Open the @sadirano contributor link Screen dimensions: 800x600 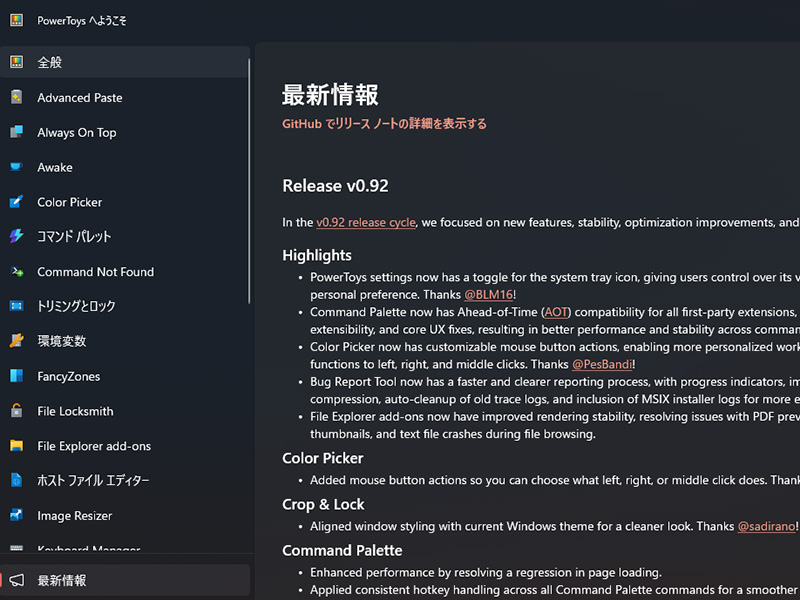click(766, 526)
